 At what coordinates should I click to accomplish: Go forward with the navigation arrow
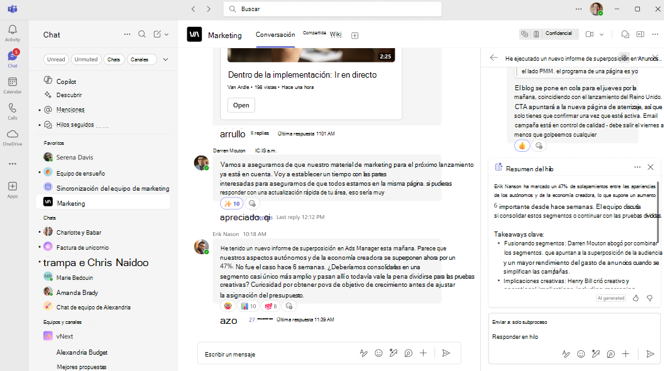(x=208, y=9)
